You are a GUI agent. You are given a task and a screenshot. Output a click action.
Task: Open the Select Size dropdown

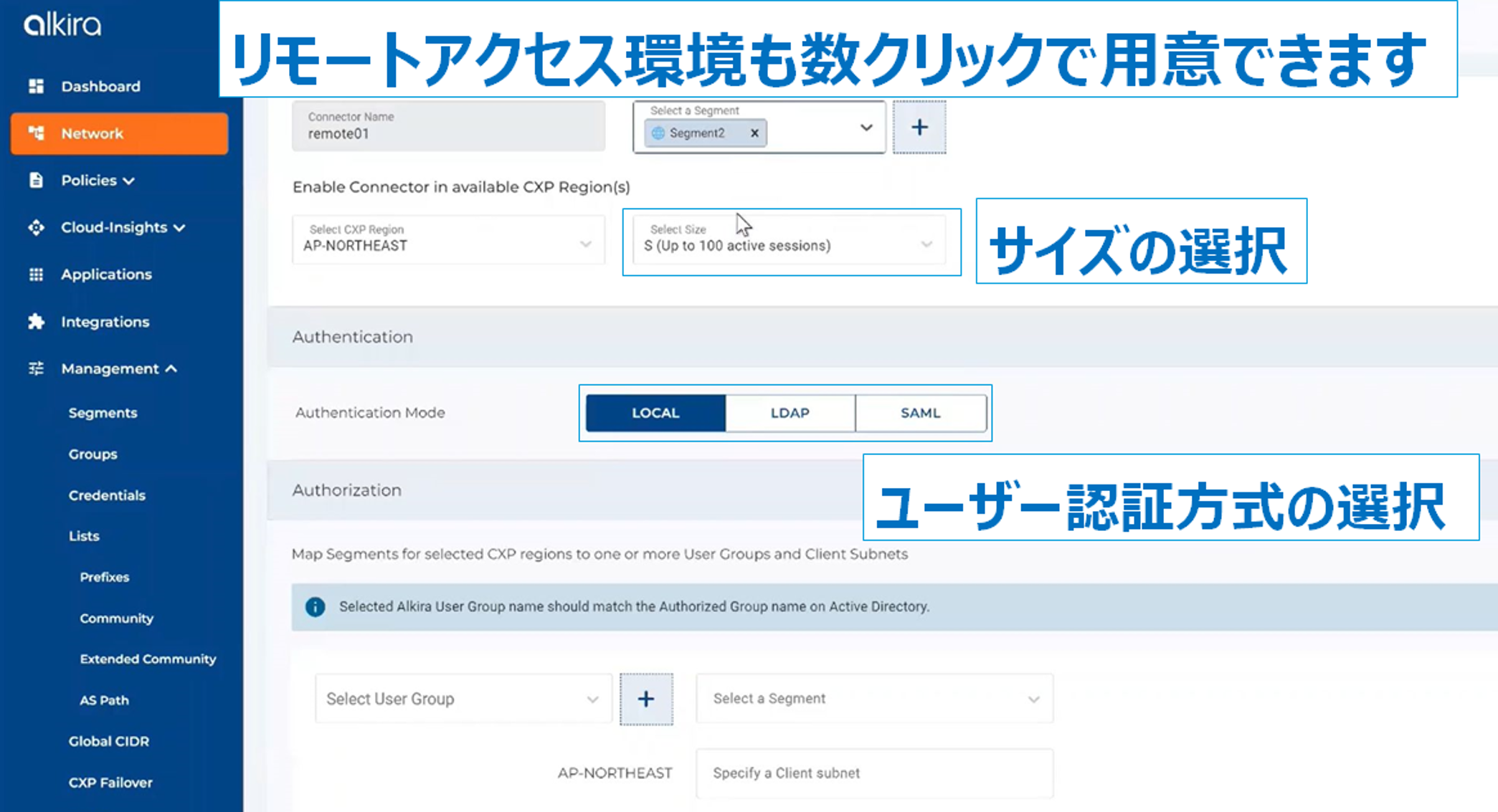[x=789, y=239]
